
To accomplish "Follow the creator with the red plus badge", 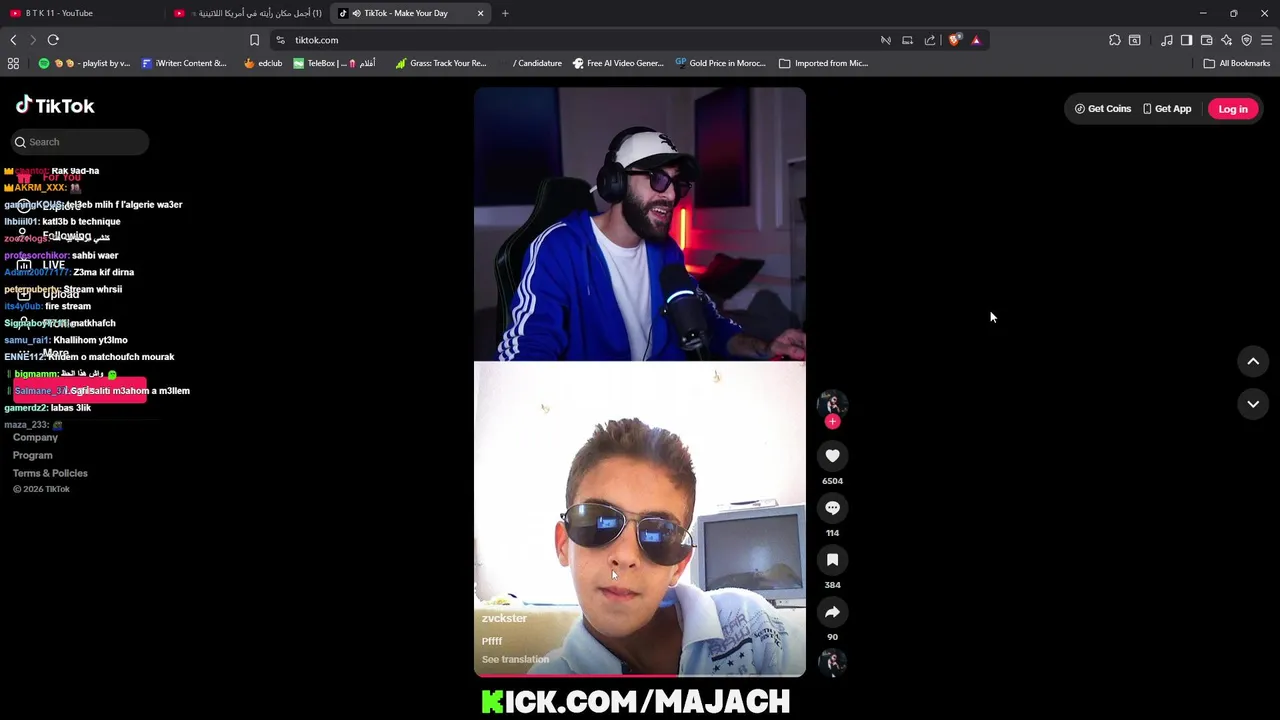I will click(832, 422).
